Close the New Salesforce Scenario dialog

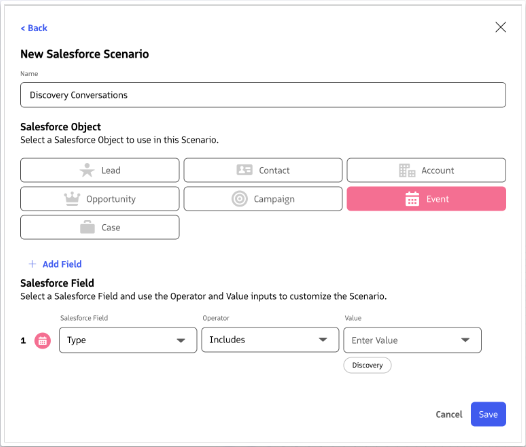[x=501, y=27]
